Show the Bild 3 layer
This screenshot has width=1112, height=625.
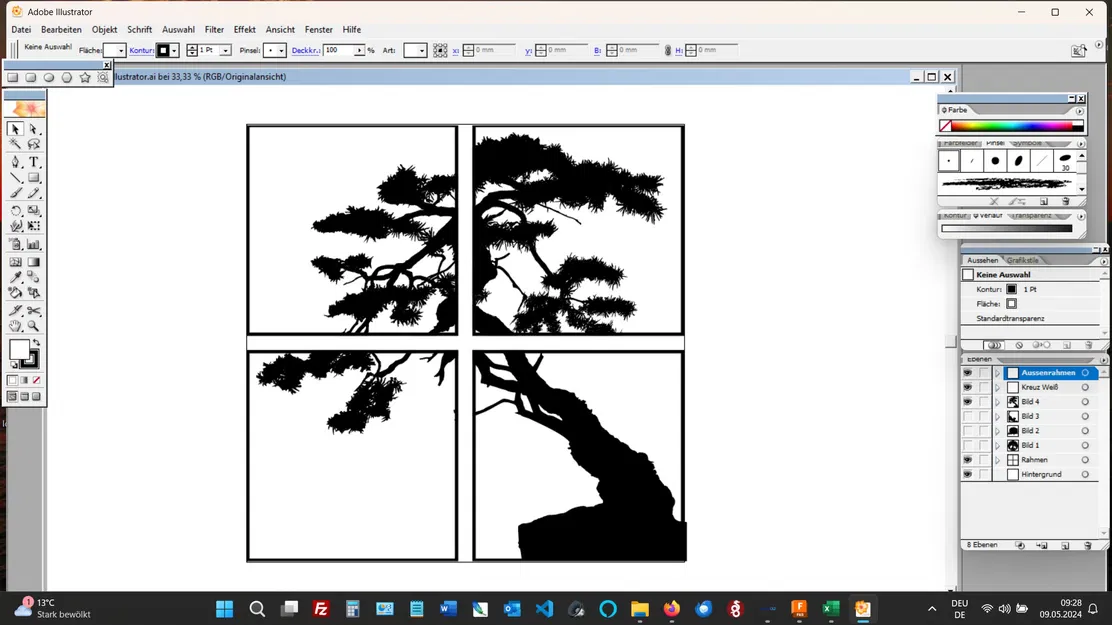coord(968,416)
